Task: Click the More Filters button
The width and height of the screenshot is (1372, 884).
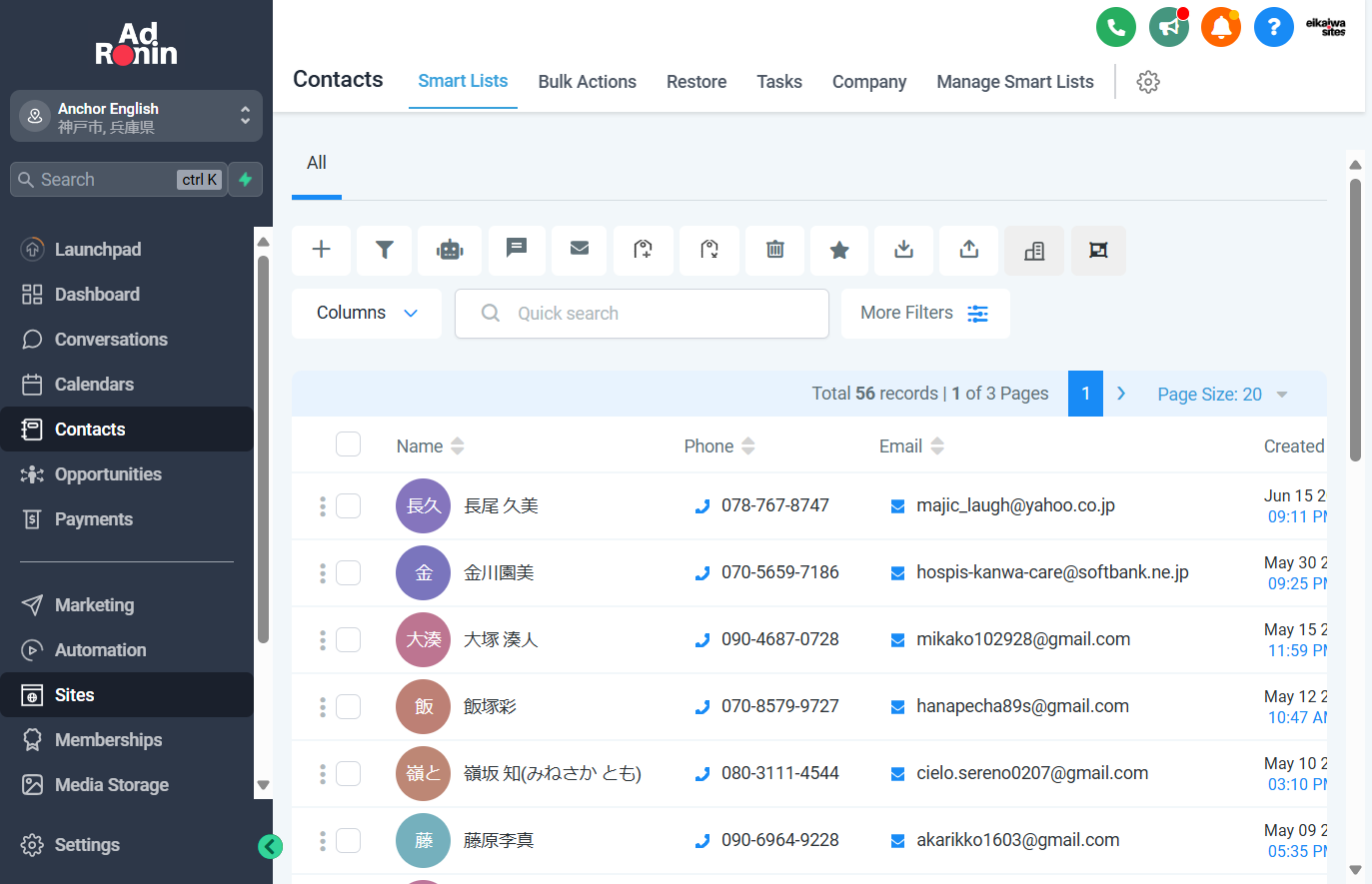Action: tap(925, 314)
